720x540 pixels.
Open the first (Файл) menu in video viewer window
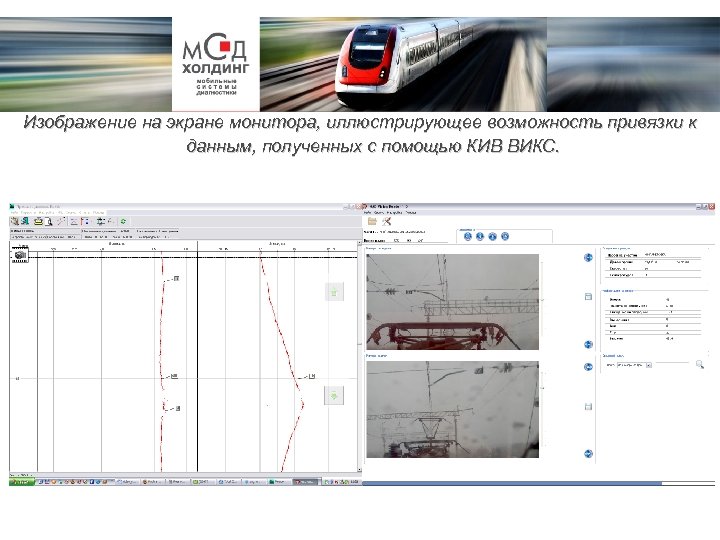[x=367, y=213]
